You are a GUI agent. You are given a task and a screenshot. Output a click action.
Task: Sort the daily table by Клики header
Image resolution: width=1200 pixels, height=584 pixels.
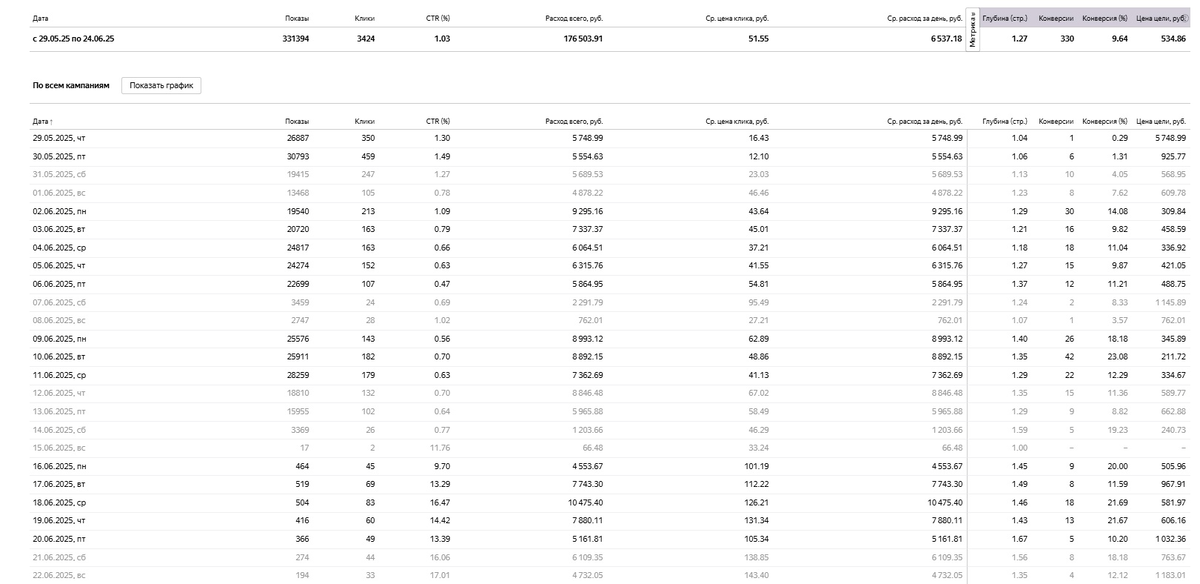tap(364, 121)
